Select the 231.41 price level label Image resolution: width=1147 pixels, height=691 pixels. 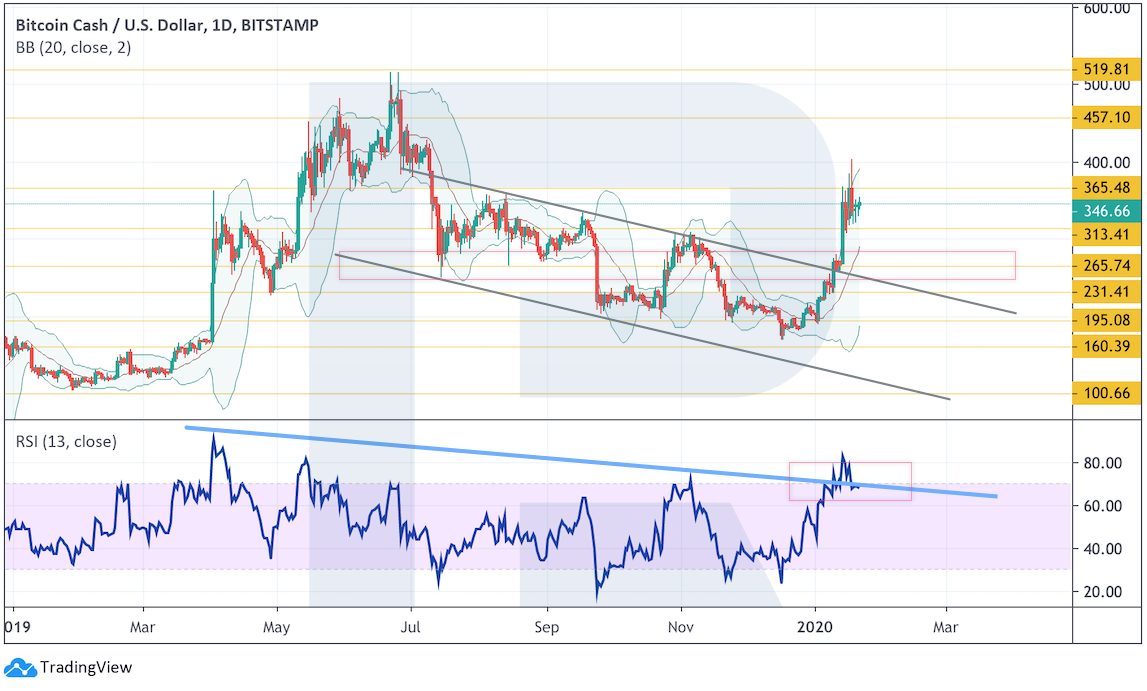(x=1107, y=292)
